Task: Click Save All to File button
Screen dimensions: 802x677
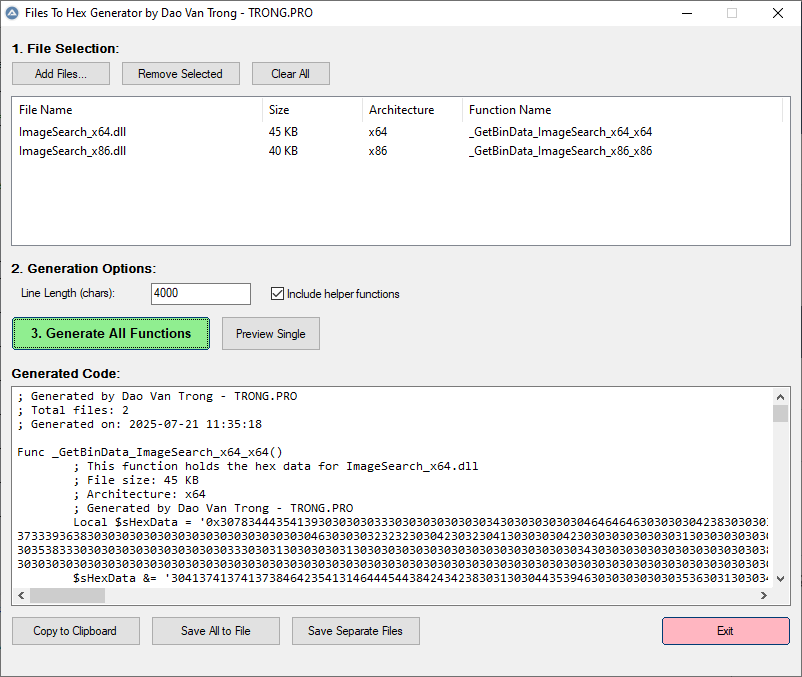Action: 216,631
